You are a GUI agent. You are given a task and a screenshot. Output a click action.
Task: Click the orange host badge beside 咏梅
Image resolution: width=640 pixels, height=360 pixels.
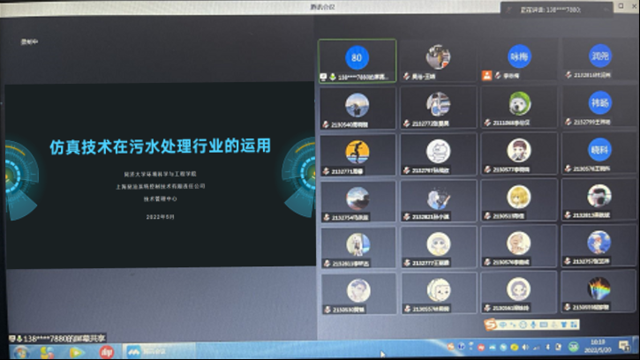point(487,76)
